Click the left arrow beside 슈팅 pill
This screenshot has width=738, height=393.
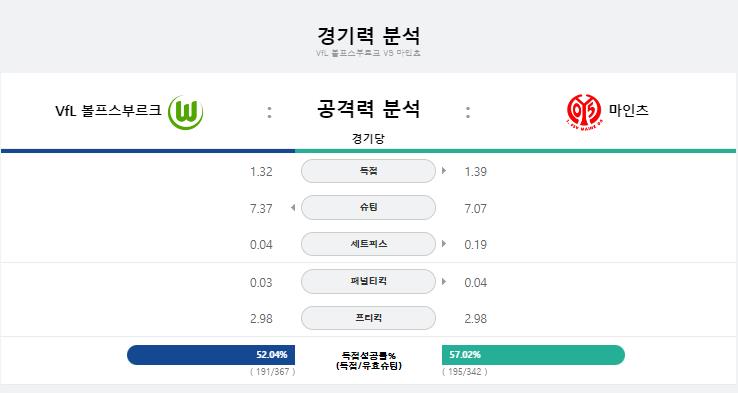[293, 208]
